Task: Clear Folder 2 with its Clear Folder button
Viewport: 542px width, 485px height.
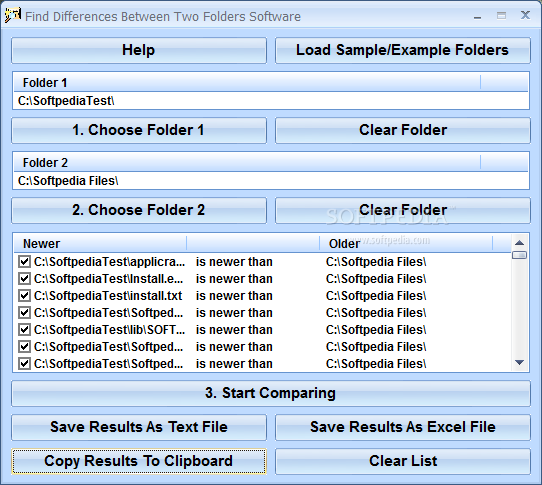Action: point(403,210)
